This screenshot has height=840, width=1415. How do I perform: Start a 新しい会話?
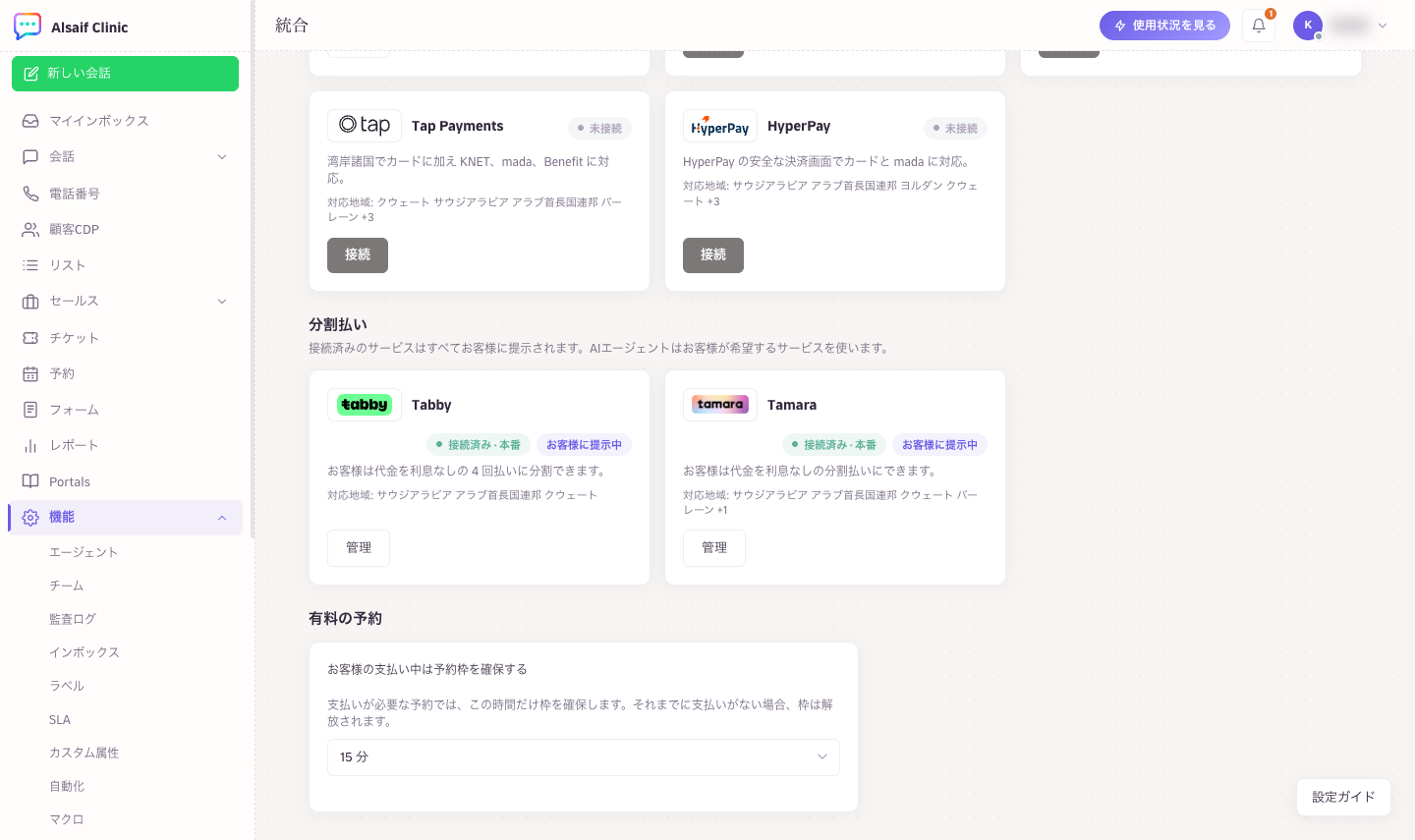(x=125, y=74)
